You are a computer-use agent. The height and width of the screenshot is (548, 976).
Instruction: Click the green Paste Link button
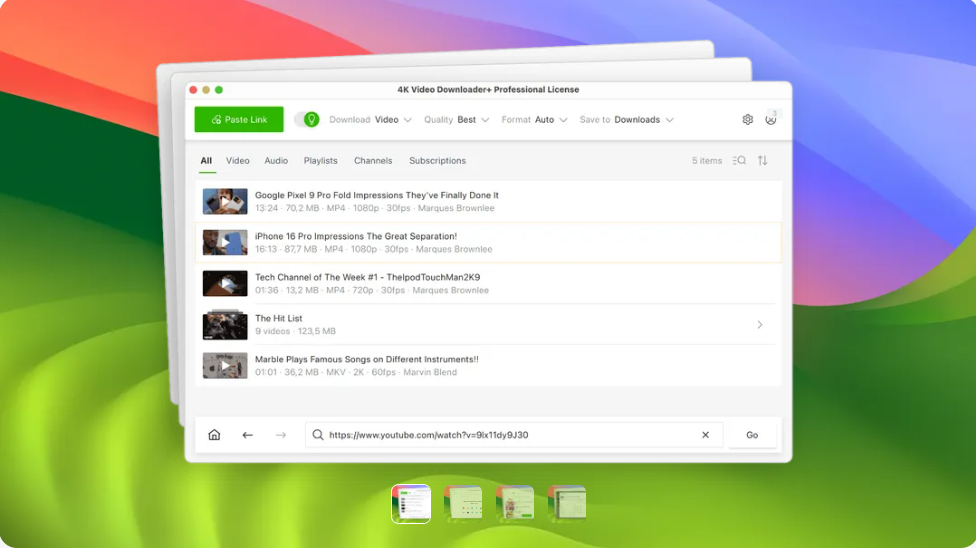click(239, 120)
